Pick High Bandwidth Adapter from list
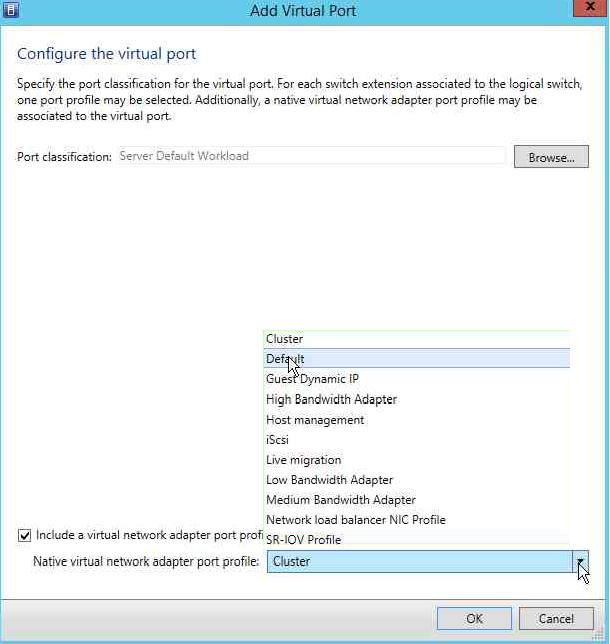 point(417,399)
